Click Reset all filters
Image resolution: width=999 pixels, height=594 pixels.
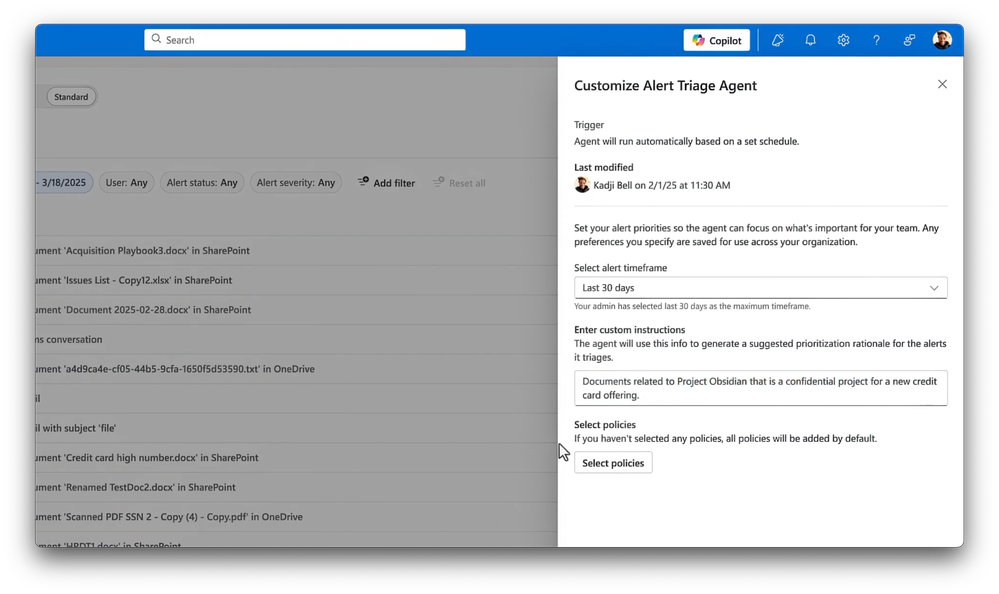(x=459, y=183)
